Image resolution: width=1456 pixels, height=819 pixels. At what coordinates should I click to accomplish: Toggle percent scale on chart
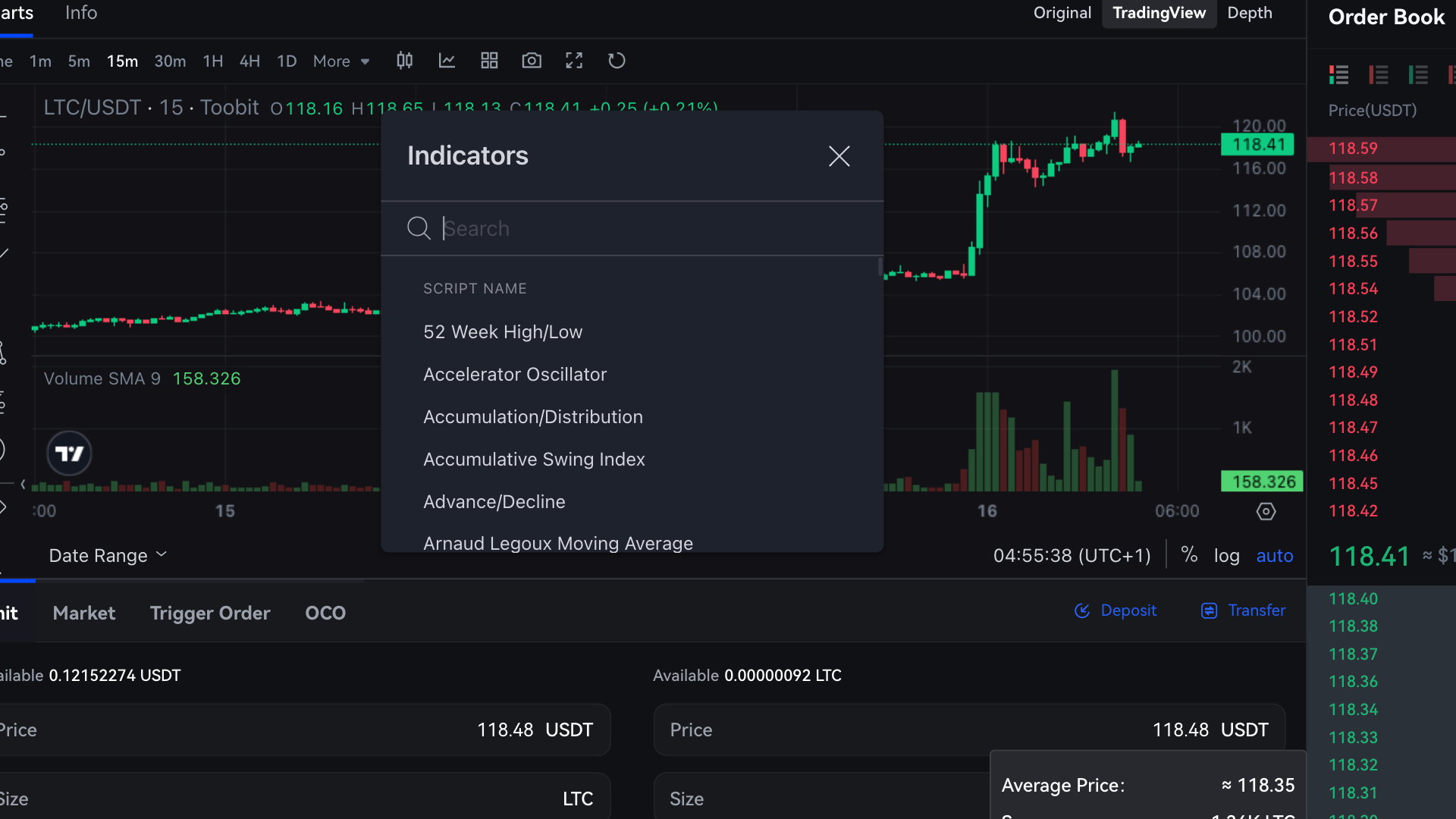(1189, 555)
